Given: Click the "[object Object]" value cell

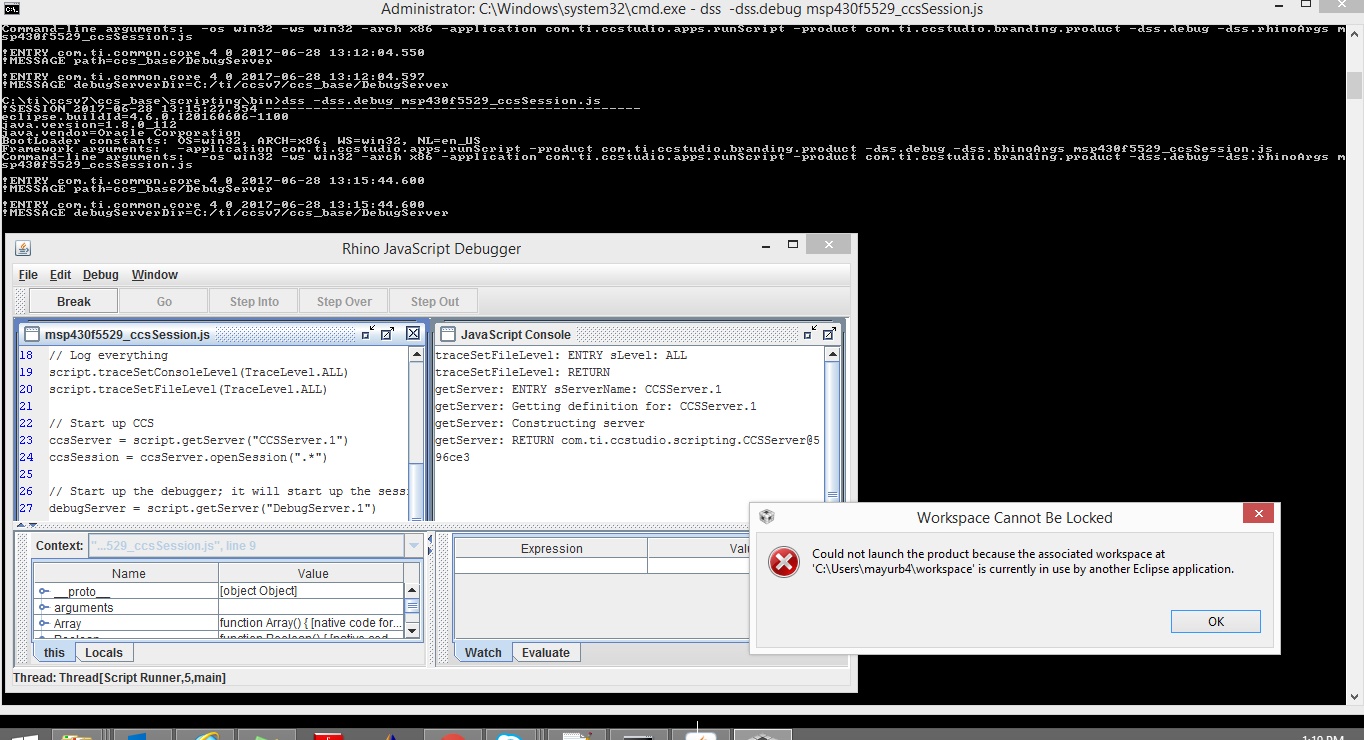Looking at the screenshot, I should 311,591.
